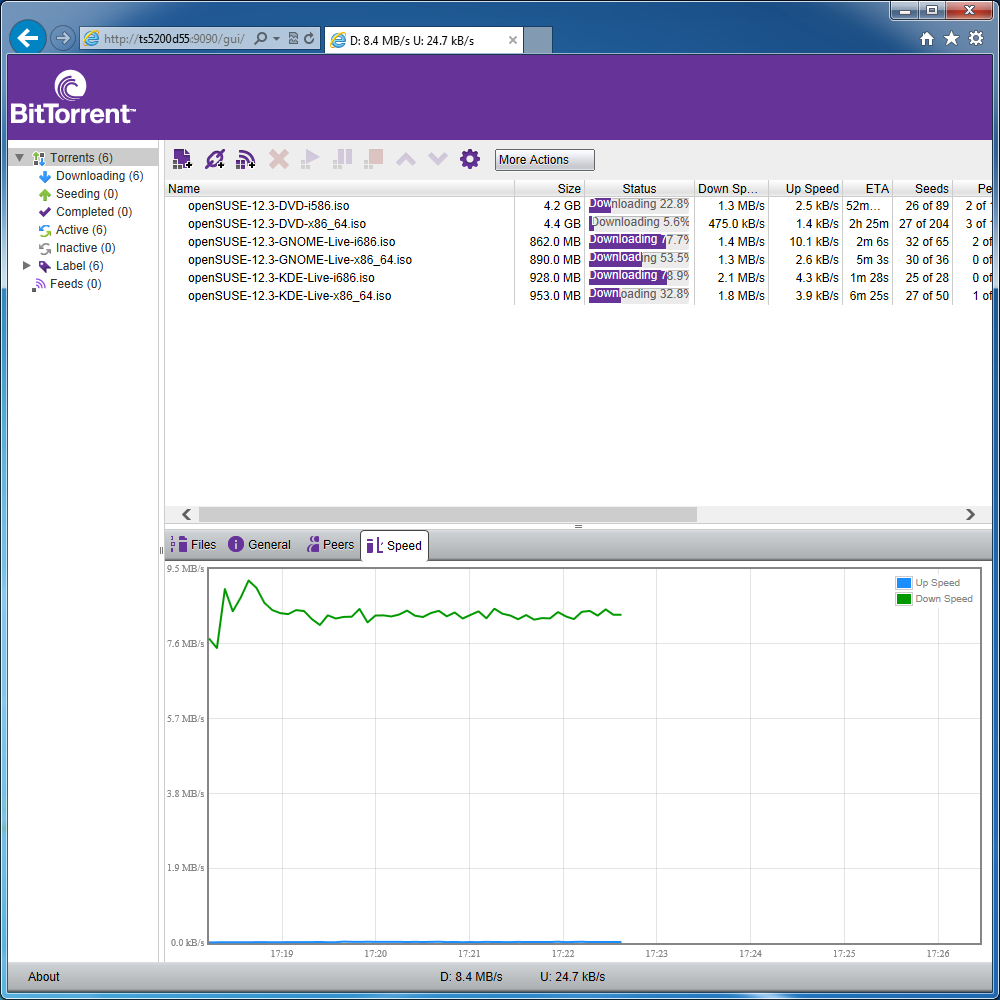
Task: Open the Preferences gear in toolbar
Action: click(x=470, y=159)
